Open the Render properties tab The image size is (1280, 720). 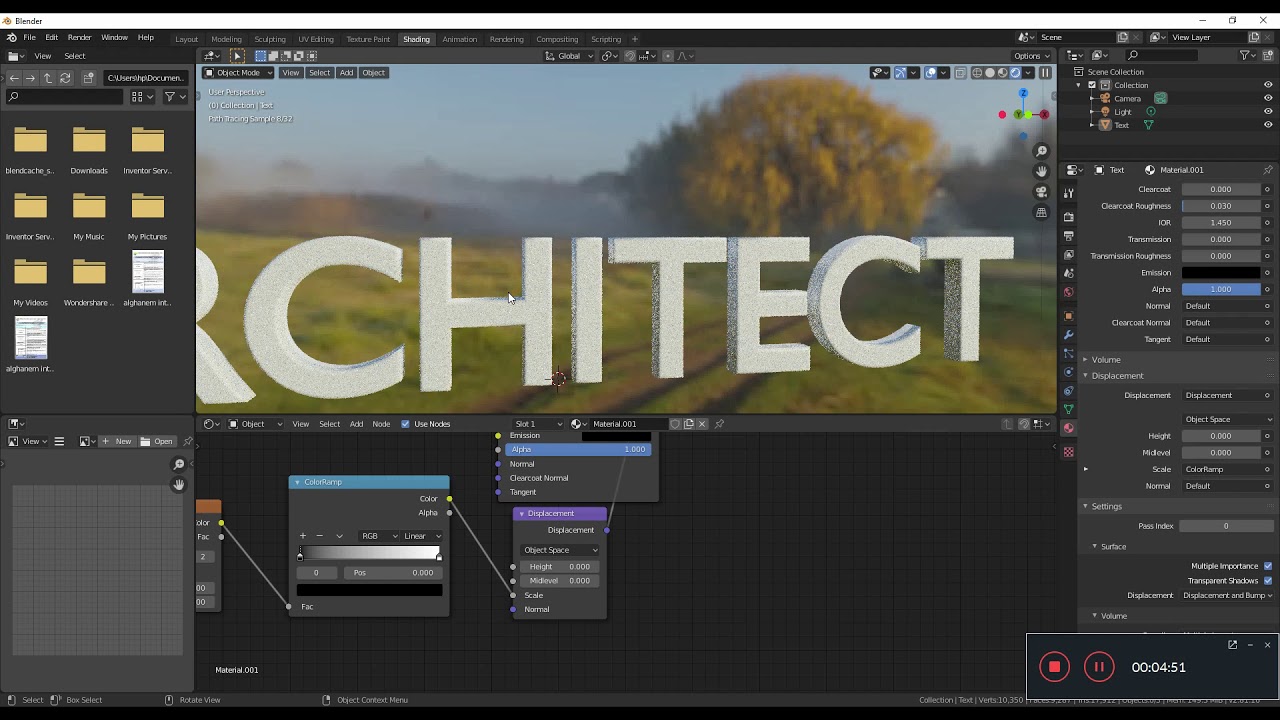point(1068,217)
